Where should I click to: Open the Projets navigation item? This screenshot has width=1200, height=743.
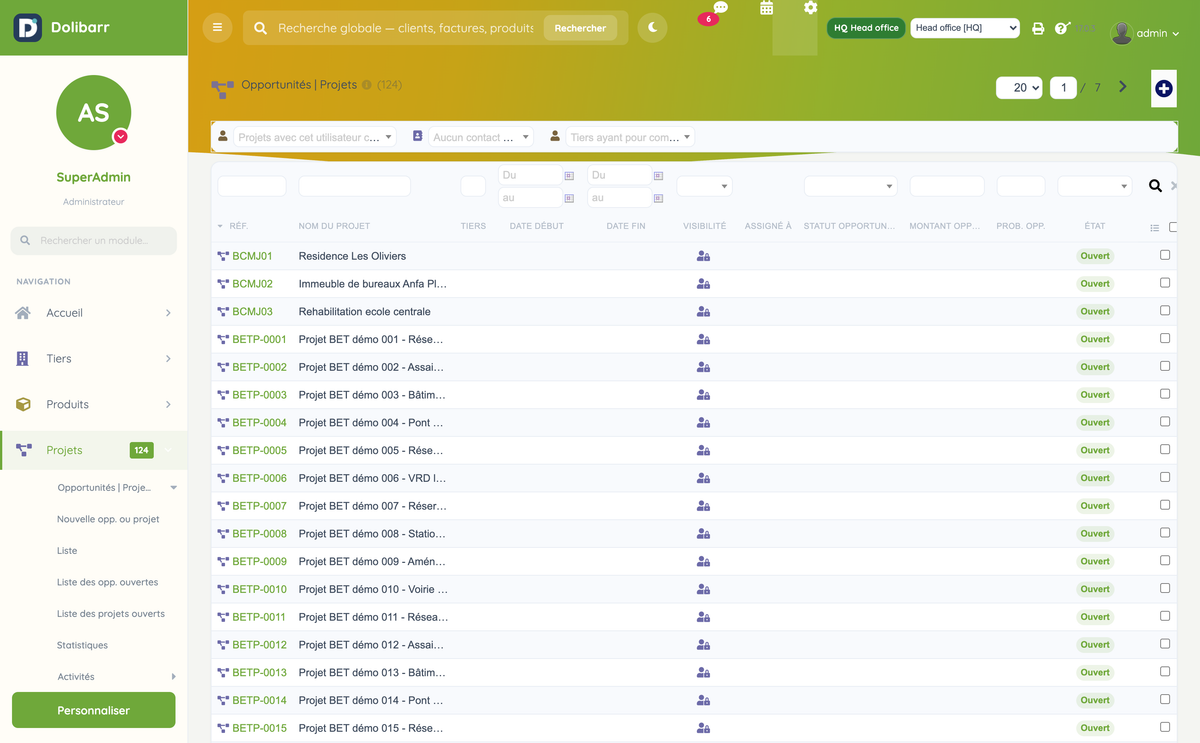tap(93, 451)
